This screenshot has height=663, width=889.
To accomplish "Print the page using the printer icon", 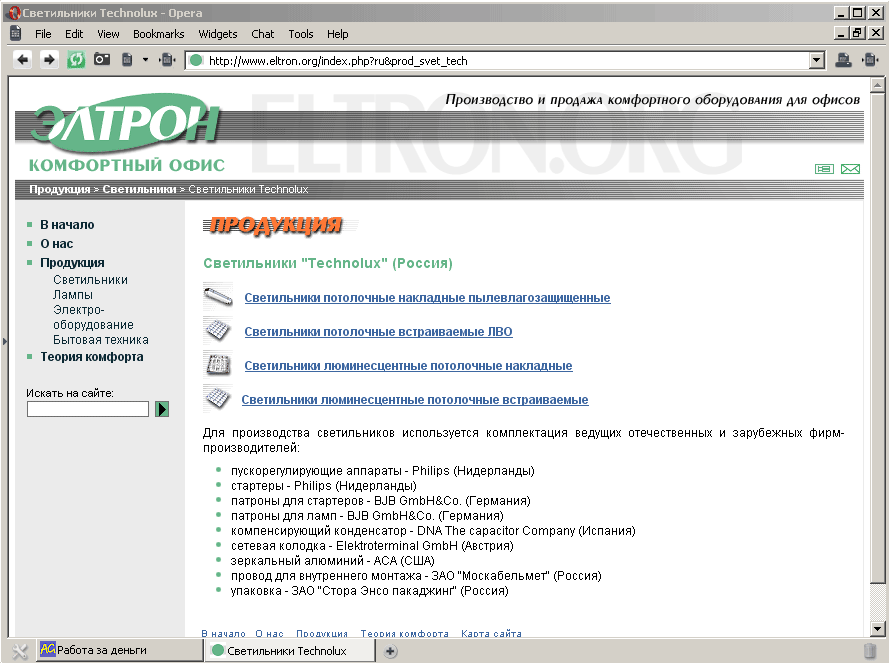I will [x=843, y=60].
